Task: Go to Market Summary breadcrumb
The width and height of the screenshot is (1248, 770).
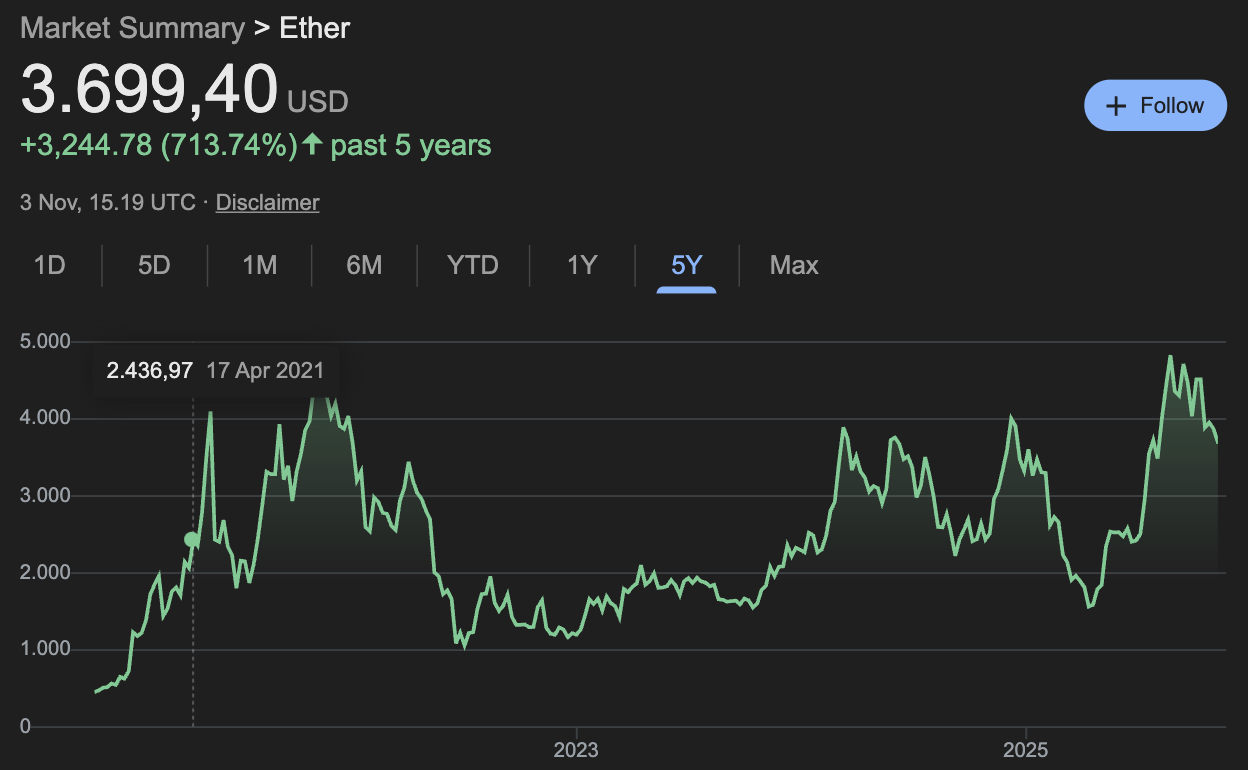Action: coord(132,27)
